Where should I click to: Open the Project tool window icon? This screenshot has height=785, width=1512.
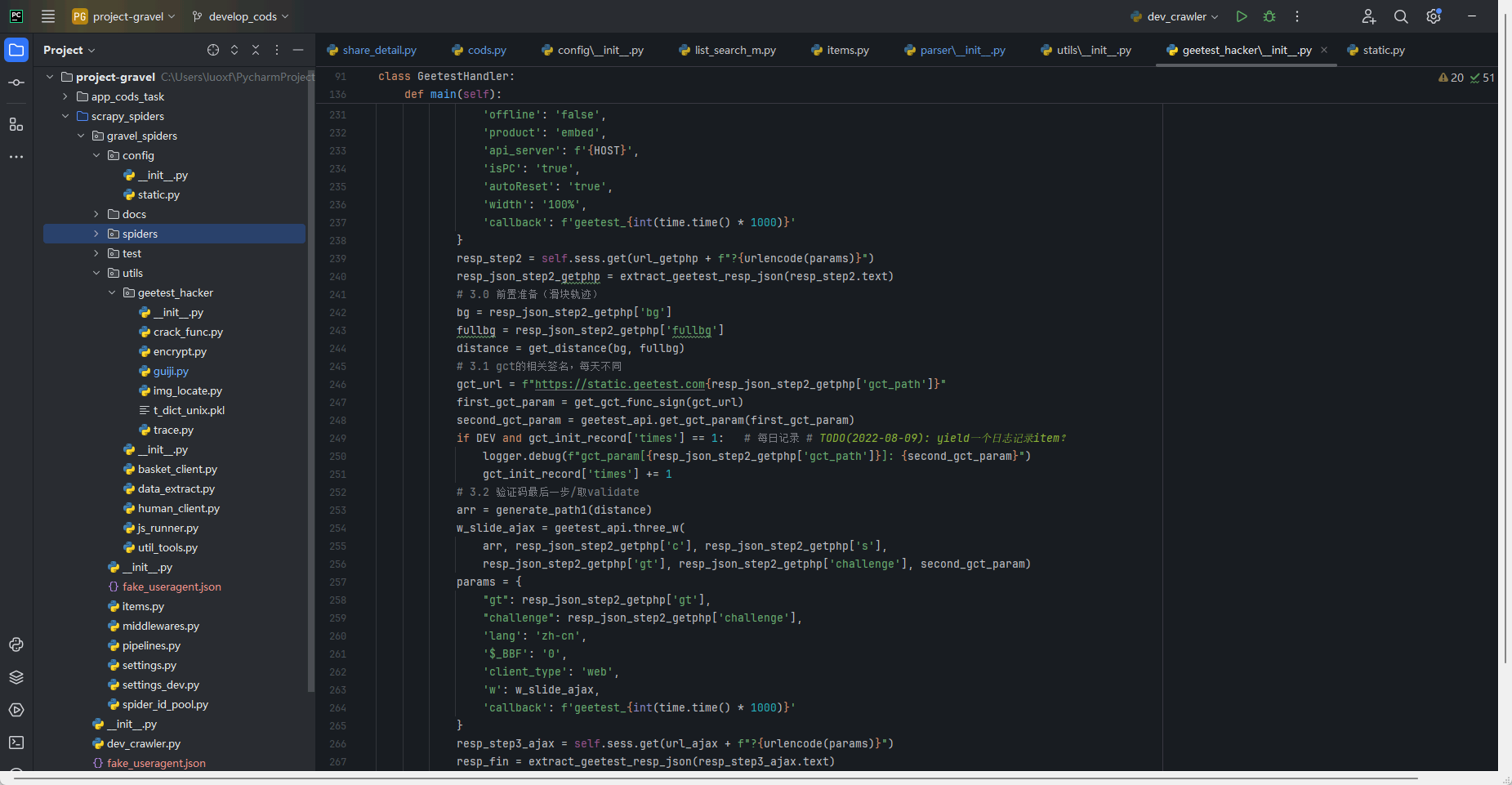pos(16,50)
